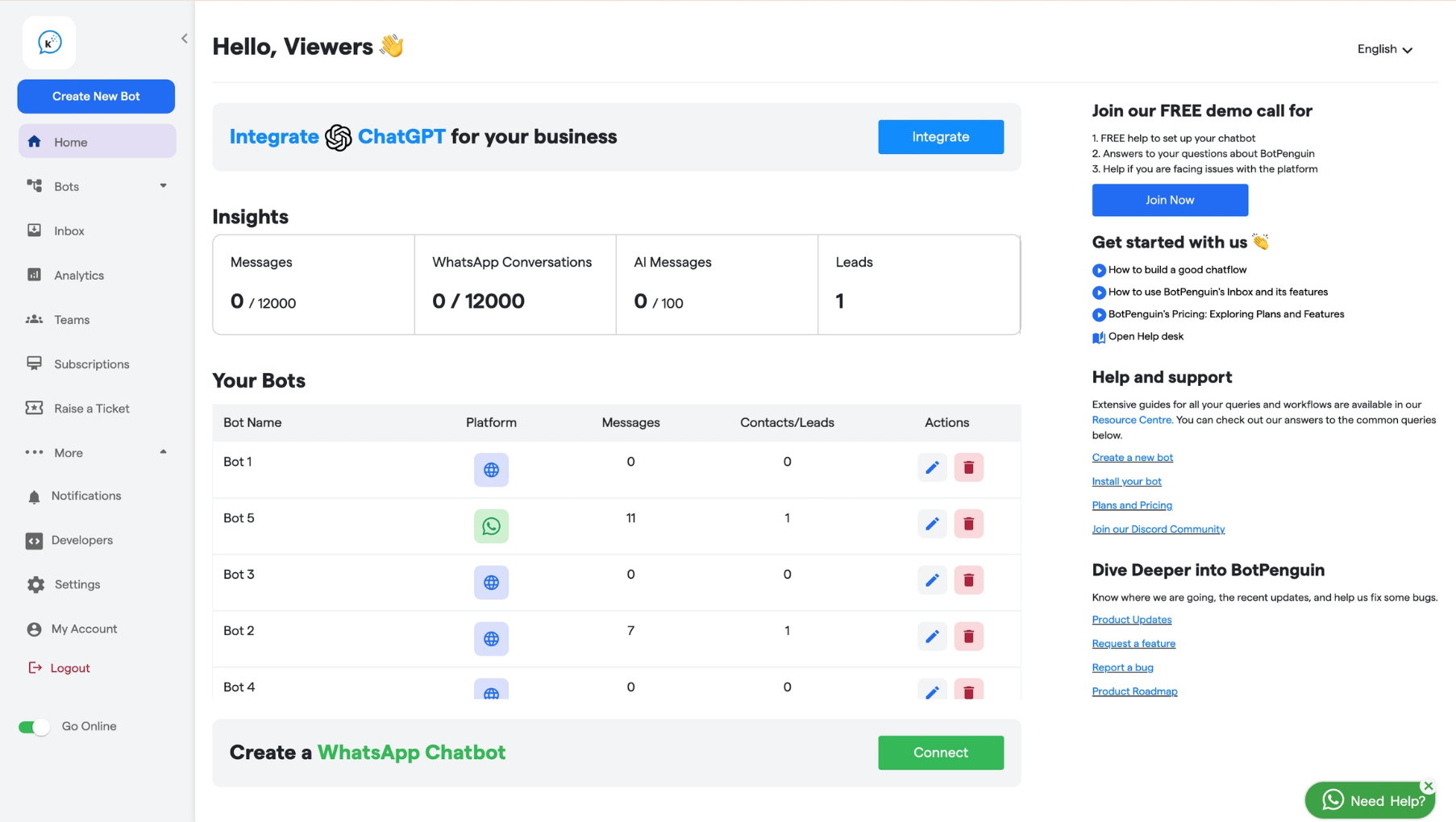Toggle the Go Online switch
Screen dimensions: 1456x822
(34, 727)
